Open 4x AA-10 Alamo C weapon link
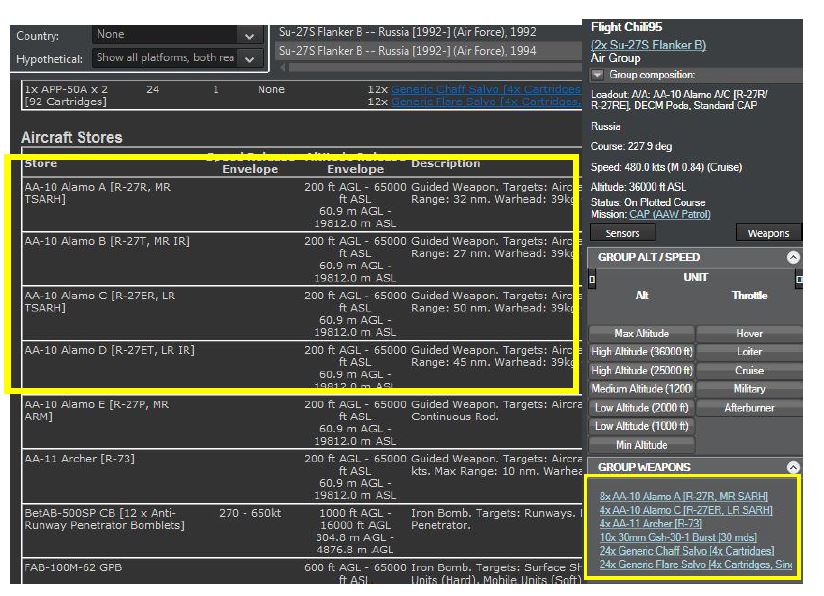The image size is (824, 596). [x=686, y=510]
